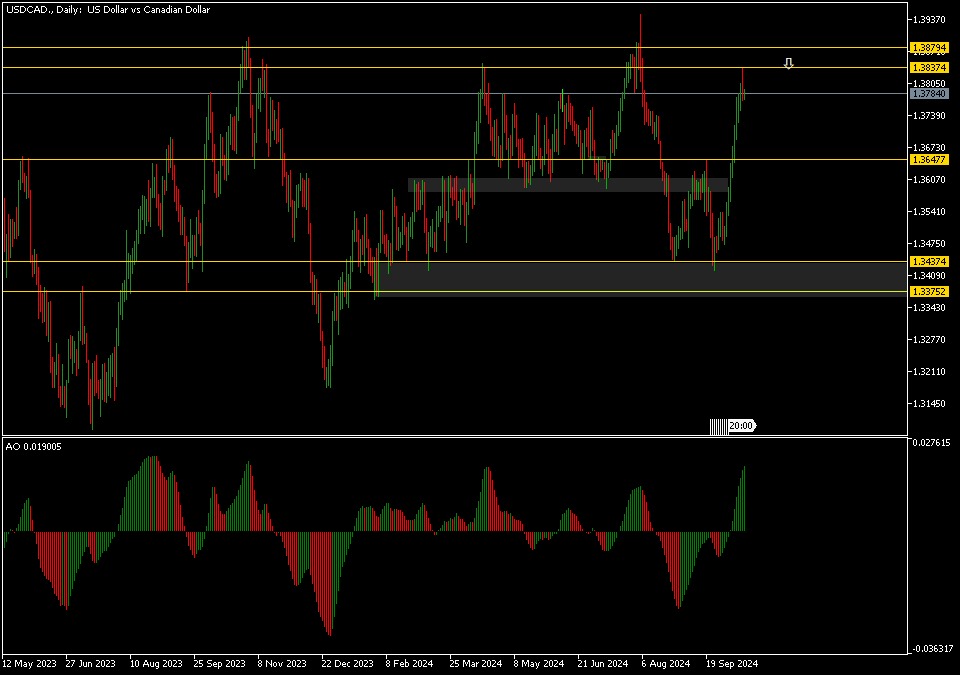960x675 pixels.
Task: Click the 22 Dec 2023 date label
Action: coord(347,663)
